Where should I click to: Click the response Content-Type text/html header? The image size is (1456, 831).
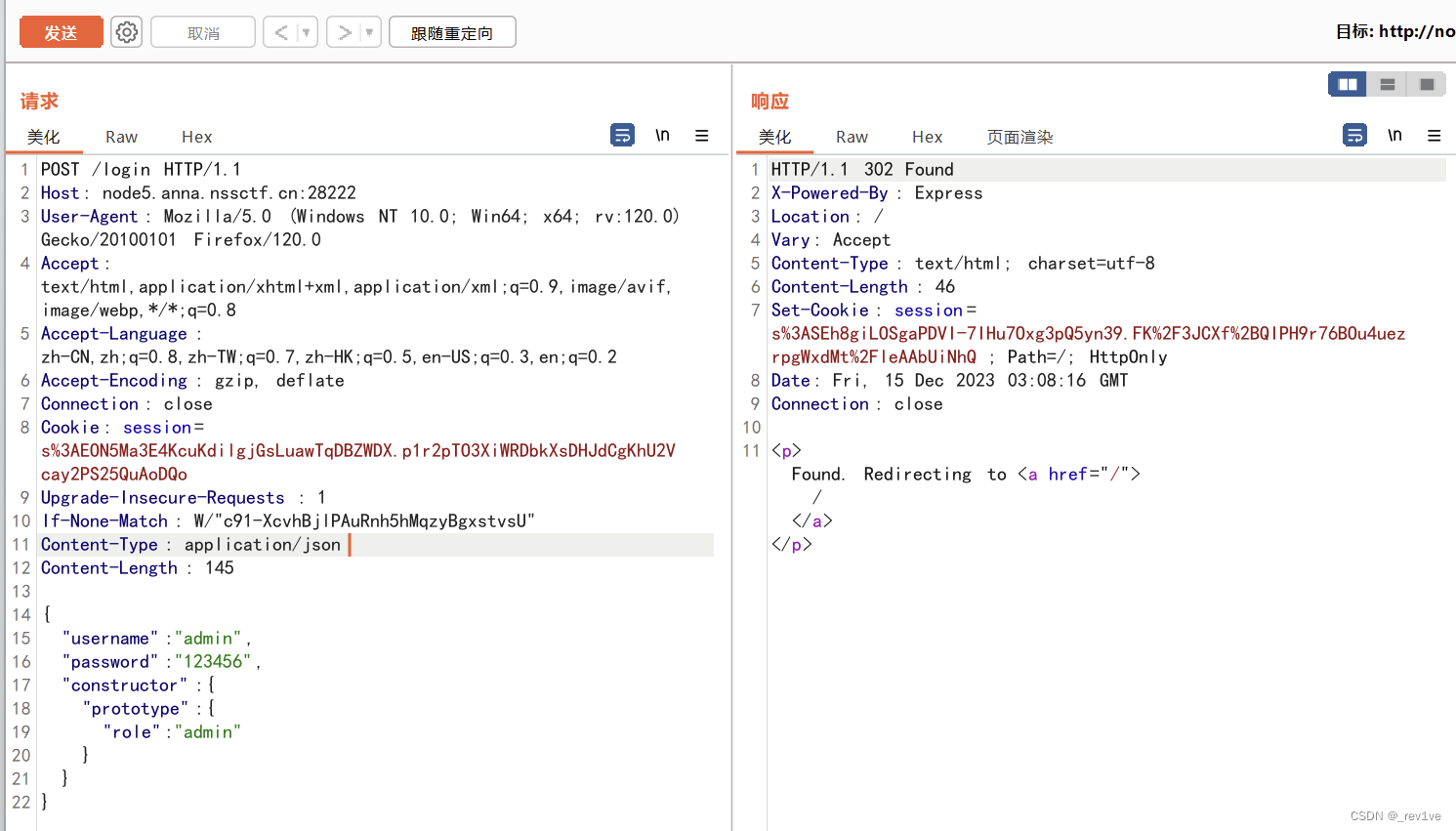coord(963,263)
